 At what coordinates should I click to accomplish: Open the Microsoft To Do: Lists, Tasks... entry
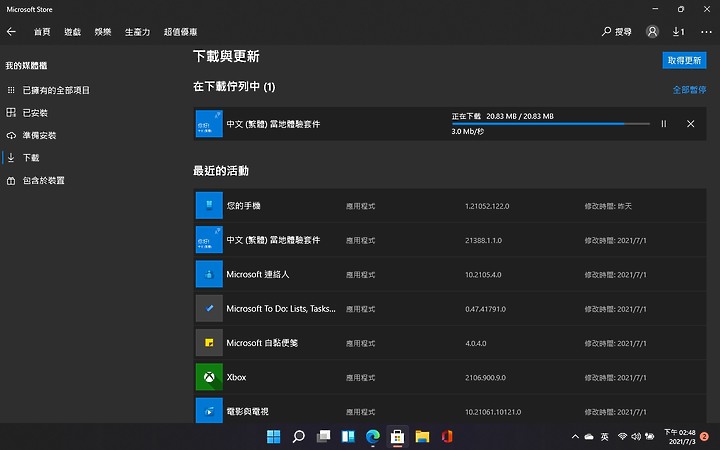tap(281, 309)
